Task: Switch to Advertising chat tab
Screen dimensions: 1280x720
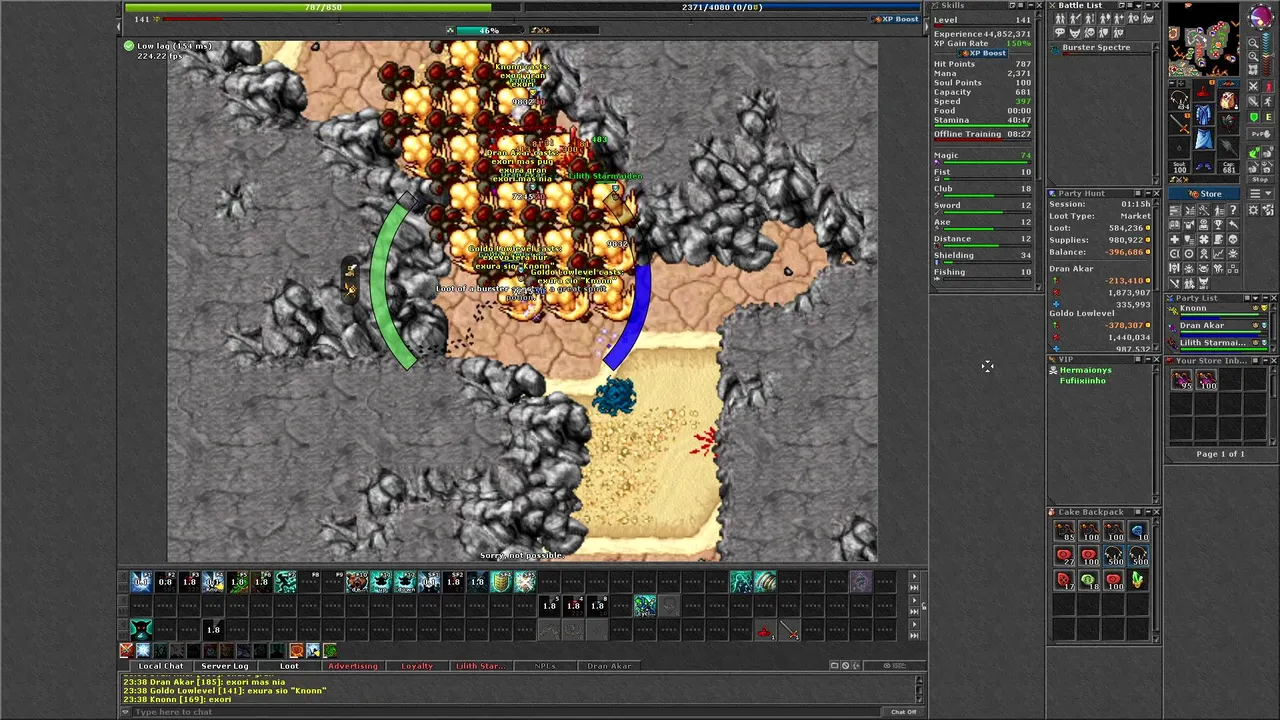Action: click(x=353, y=666)
